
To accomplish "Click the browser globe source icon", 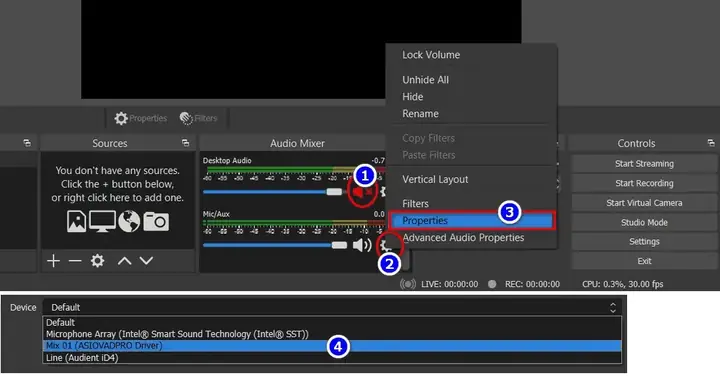I will point(129,222).
